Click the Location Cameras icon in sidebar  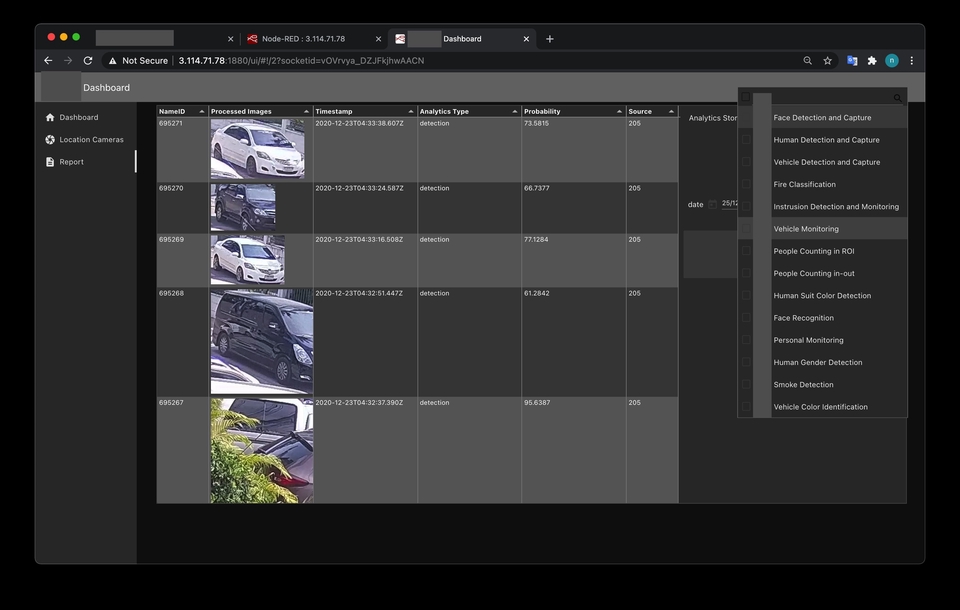tap(50, 140)
